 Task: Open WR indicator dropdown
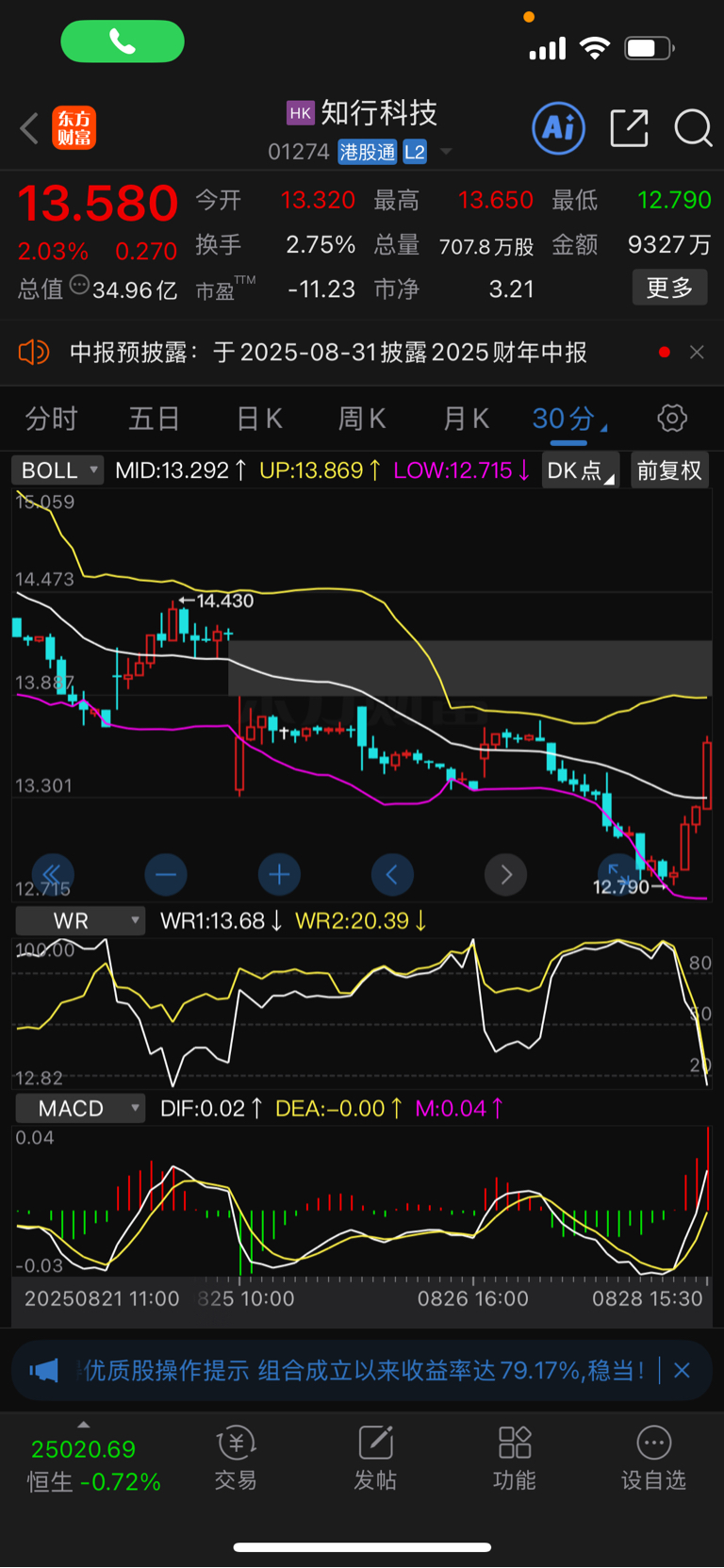pyautogui.click(x=80, y=921)
